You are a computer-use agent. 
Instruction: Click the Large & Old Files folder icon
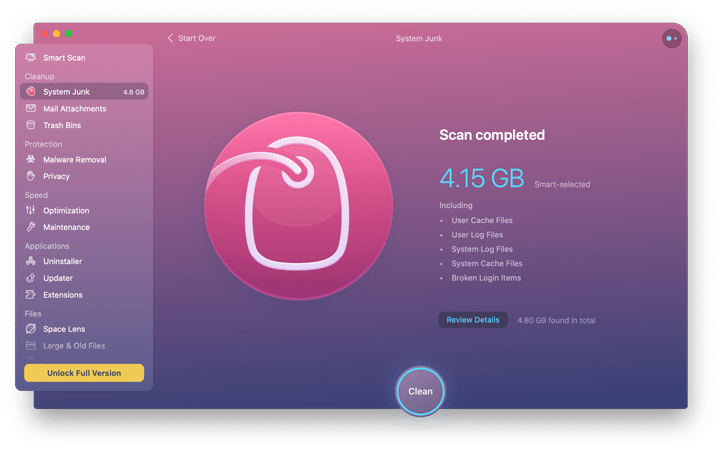pos(31,345)
